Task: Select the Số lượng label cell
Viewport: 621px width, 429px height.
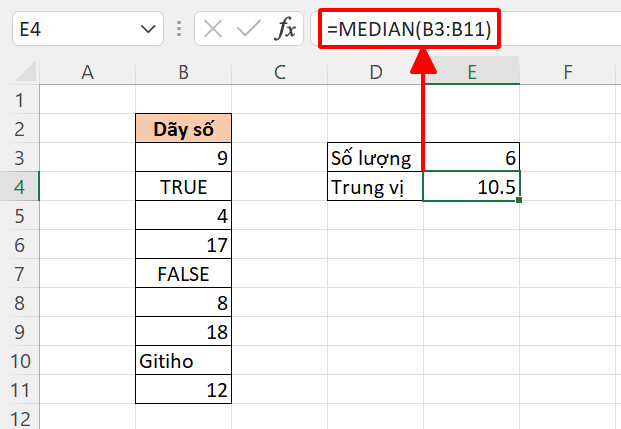Action: coord(375,158)
